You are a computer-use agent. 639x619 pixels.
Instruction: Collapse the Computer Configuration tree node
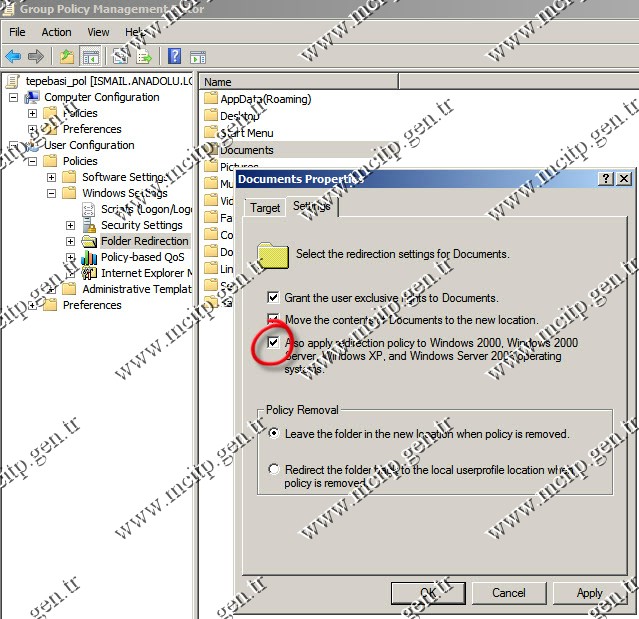(13, 97)
